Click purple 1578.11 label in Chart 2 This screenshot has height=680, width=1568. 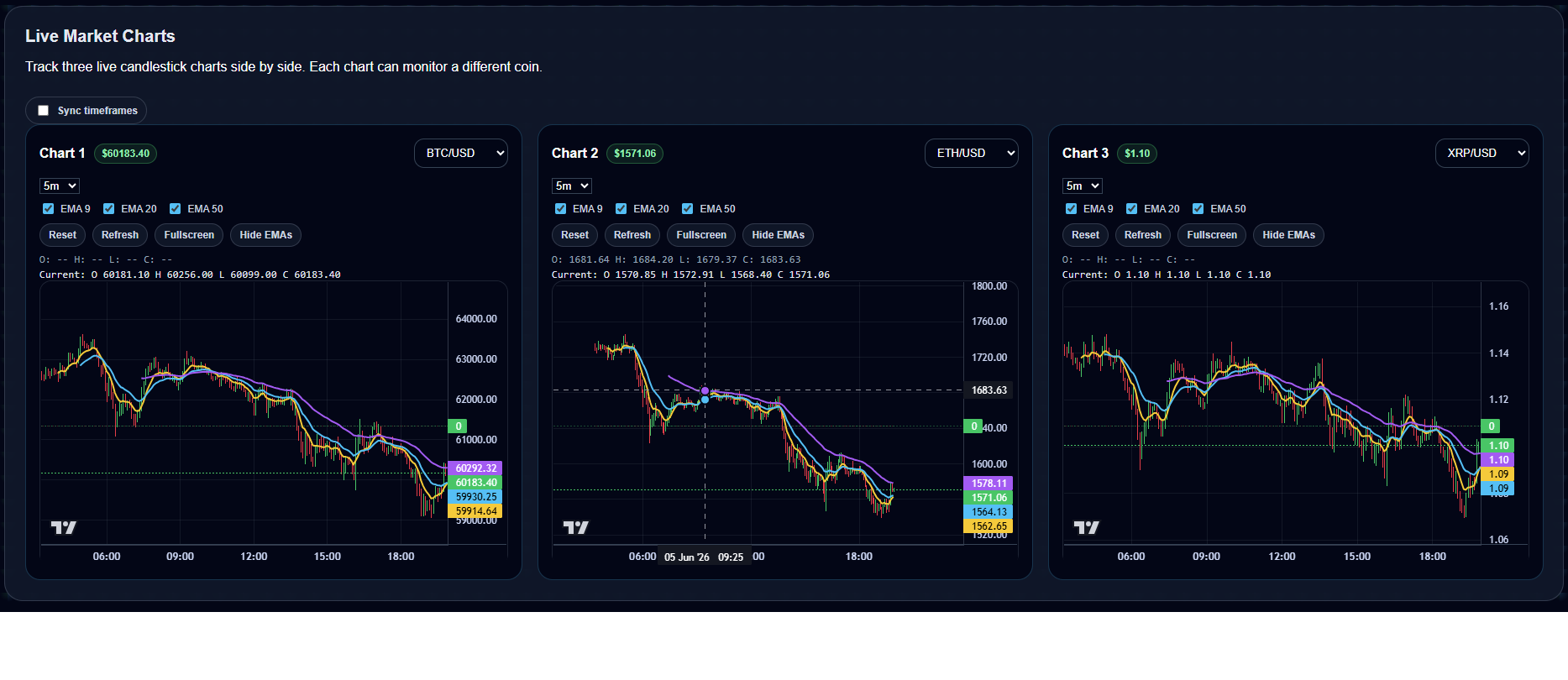tap(988, 484)
